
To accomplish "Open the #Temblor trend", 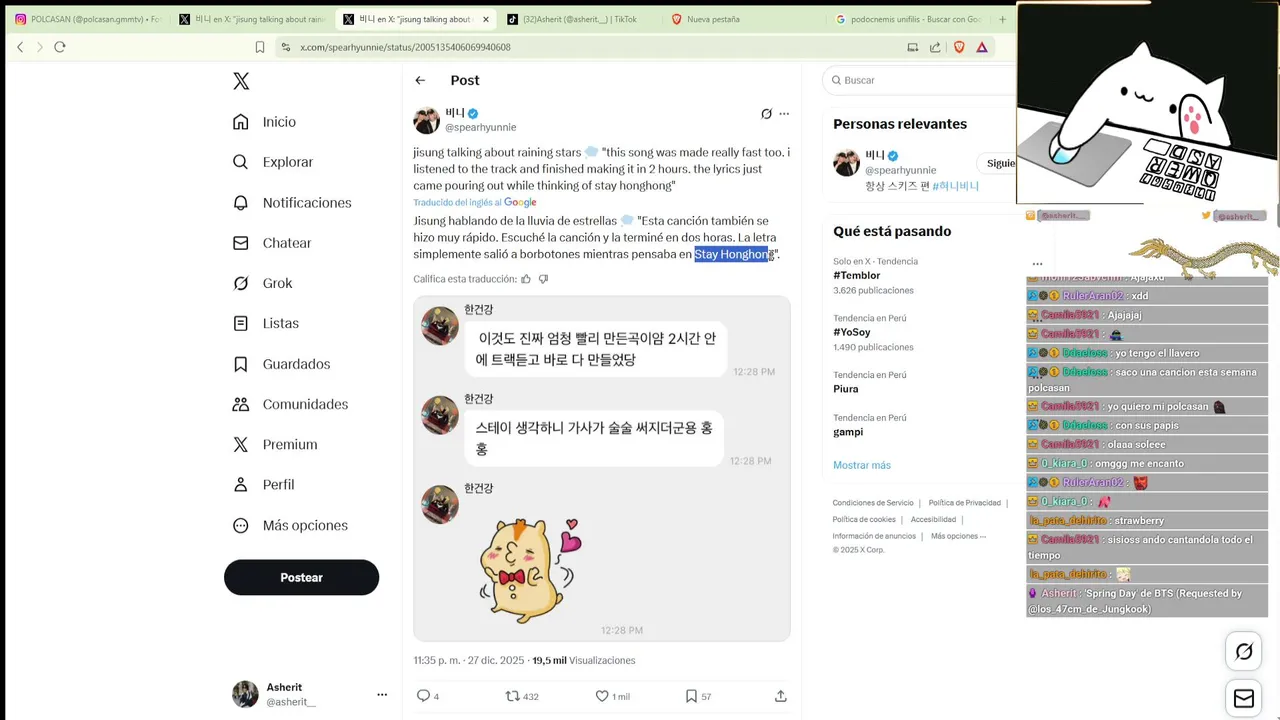I will click(x=857, y=275).
